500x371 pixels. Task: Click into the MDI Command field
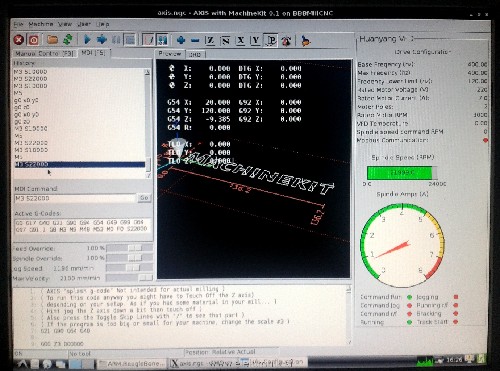[75, 198]
